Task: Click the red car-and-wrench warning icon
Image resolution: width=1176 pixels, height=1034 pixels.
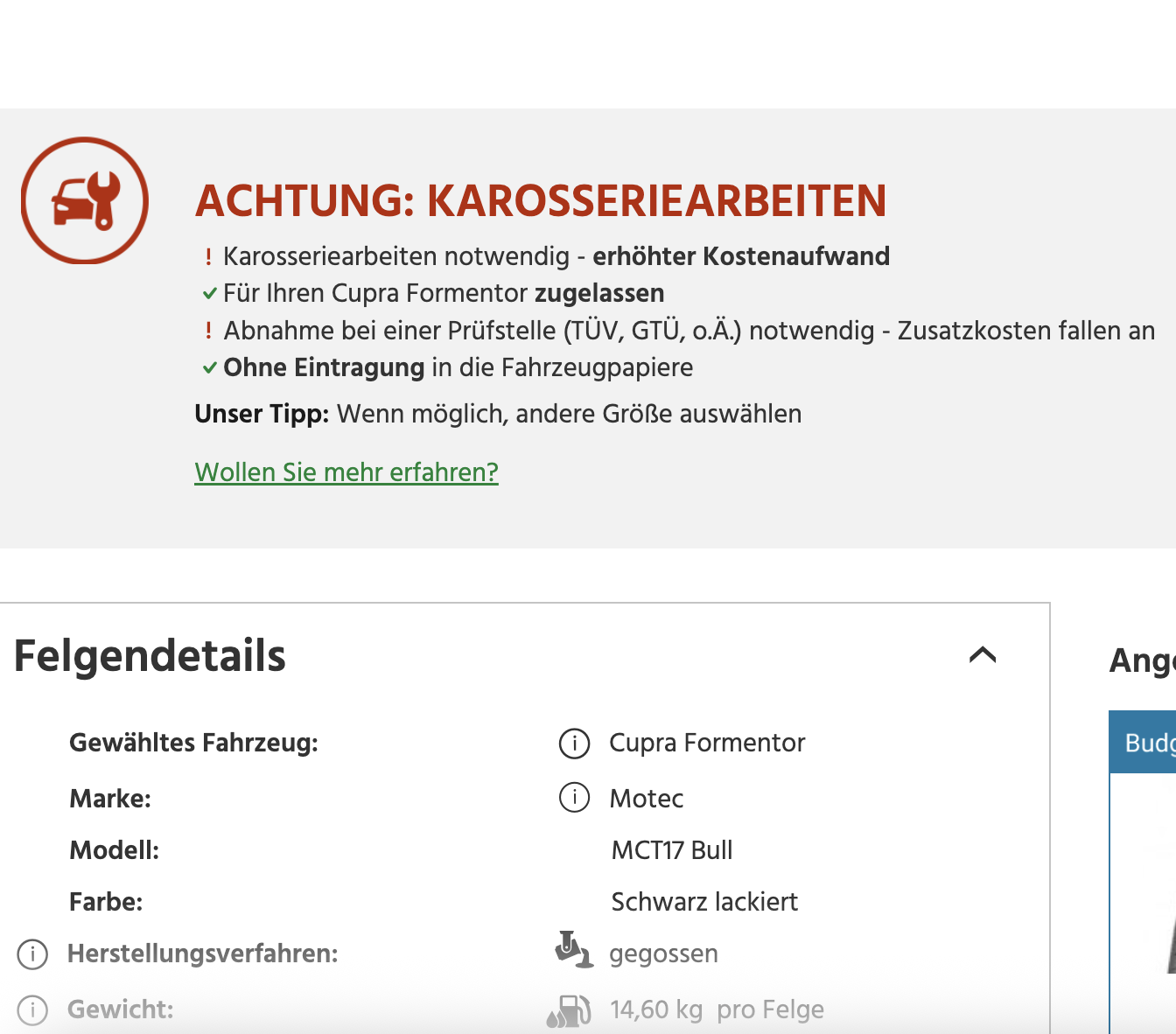Action: 85,200
